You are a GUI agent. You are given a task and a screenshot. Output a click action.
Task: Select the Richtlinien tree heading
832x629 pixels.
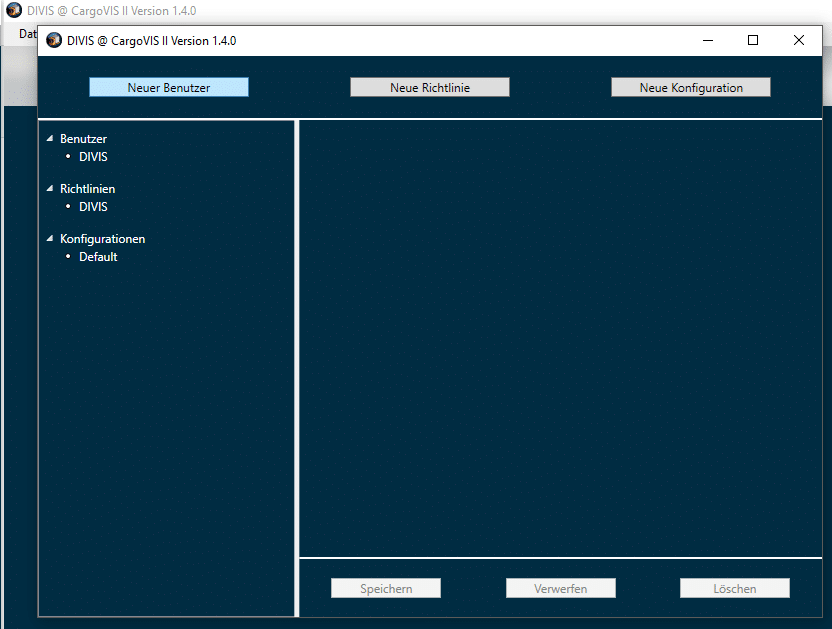88,188
